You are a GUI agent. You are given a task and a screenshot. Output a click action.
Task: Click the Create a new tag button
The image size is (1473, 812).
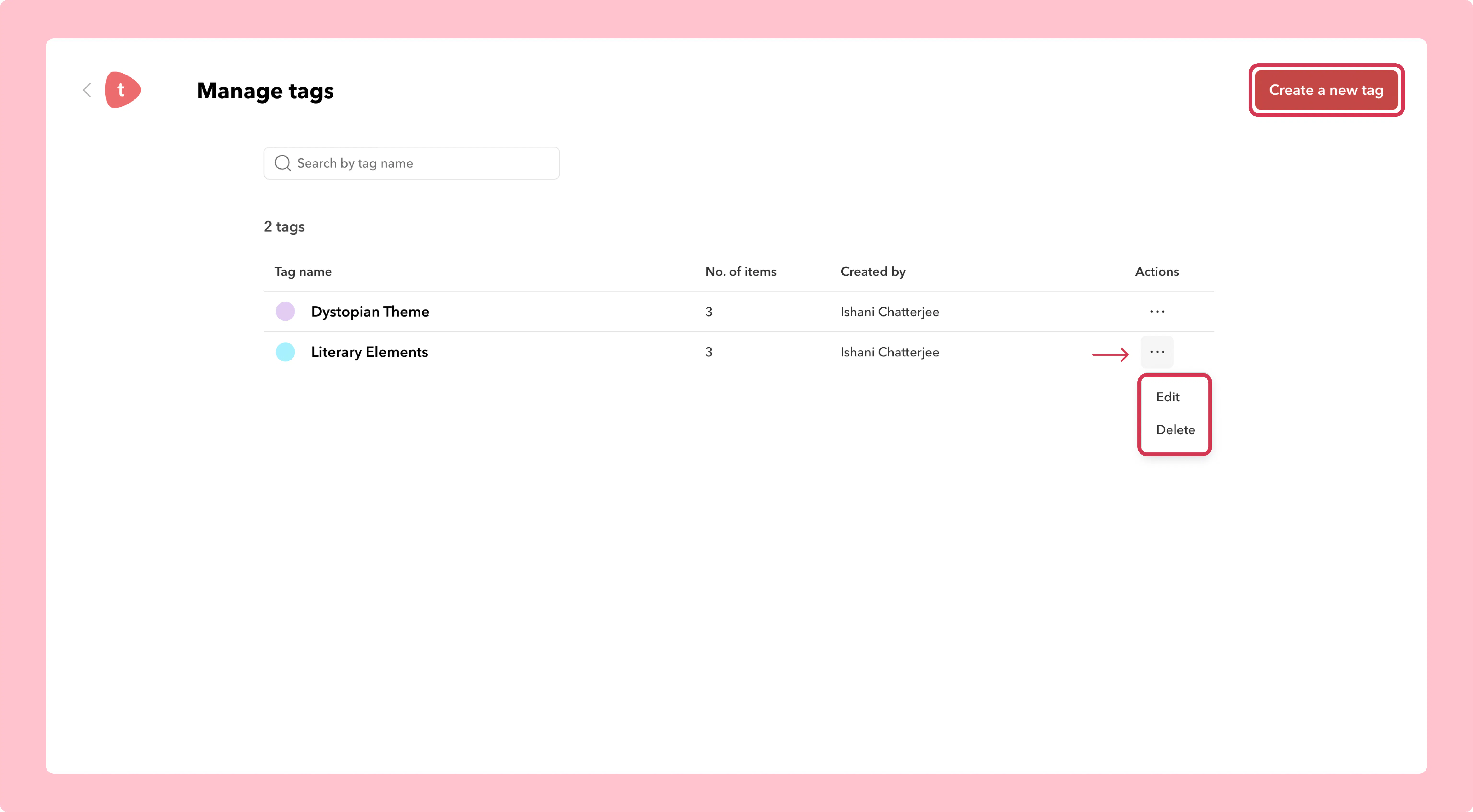pos(1326,90)
